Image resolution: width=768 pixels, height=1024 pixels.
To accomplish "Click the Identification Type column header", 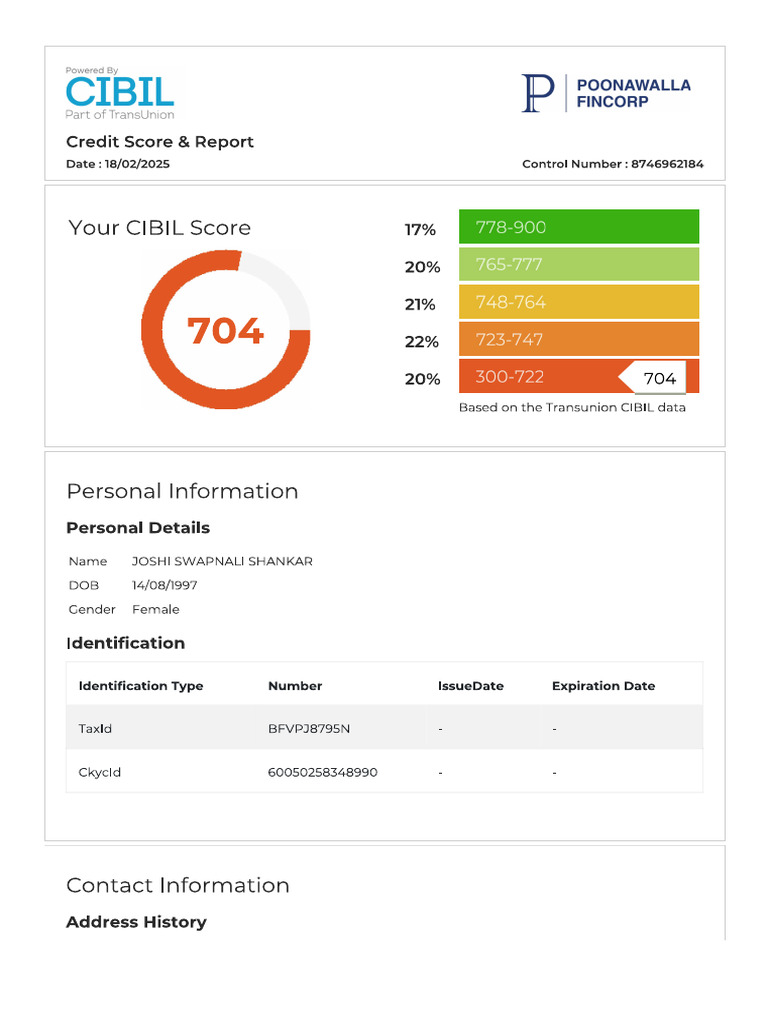I will (141, 686).
